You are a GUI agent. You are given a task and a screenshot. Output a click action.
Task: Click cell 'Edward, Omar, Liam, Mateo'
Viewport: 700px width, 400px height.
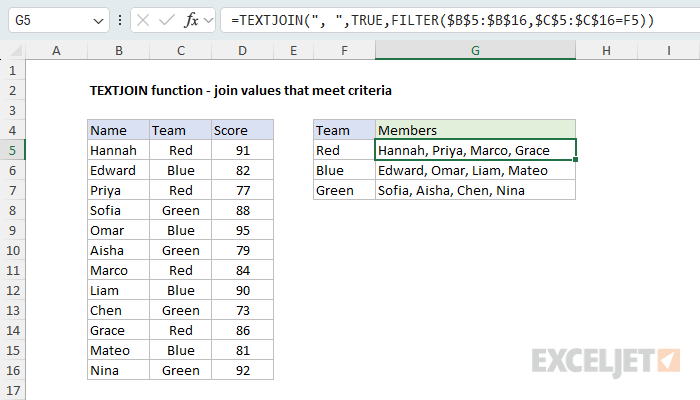pyautogui.click(x=475, y=171)
